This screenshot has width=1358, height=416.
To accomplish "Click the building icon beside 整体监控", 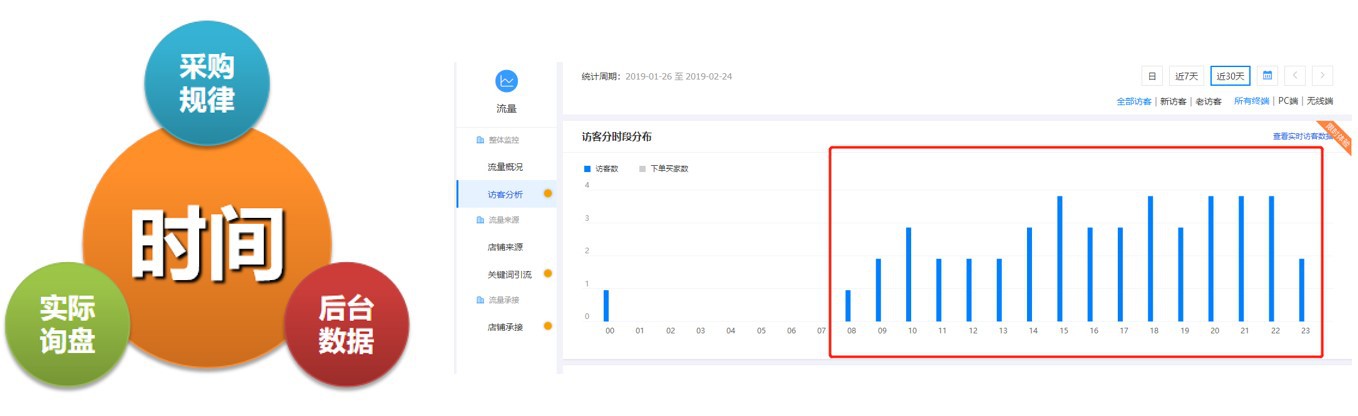I will (x=481, y=140).
